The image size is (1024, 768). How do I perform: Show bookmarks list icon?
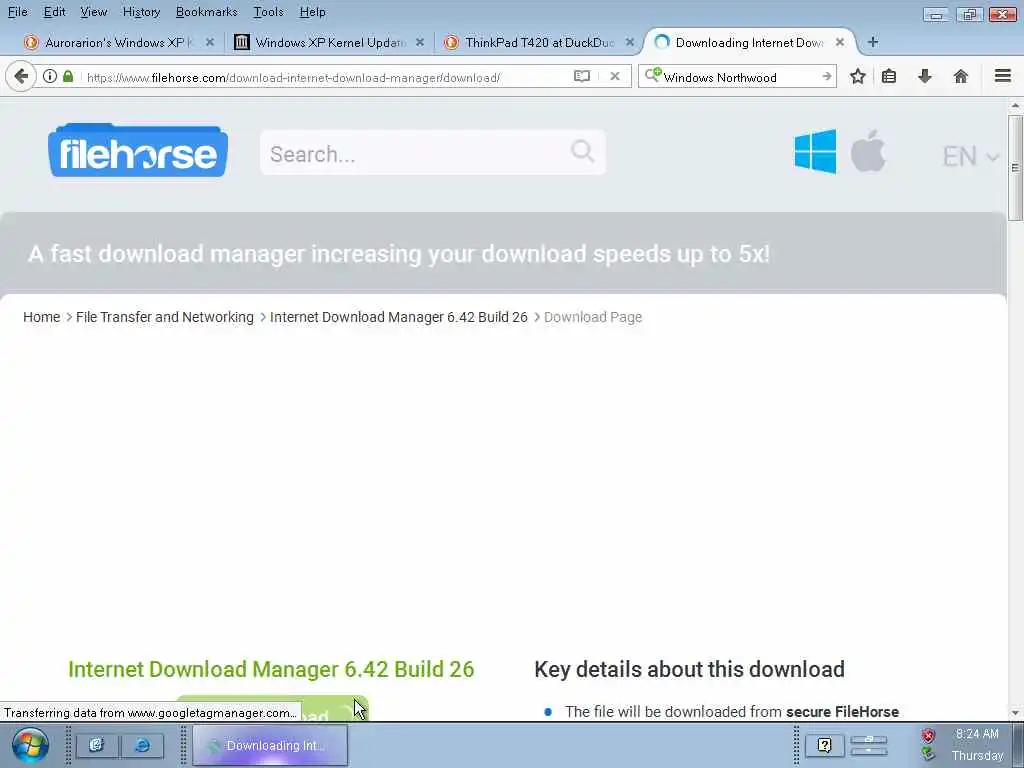click(889, 76)
